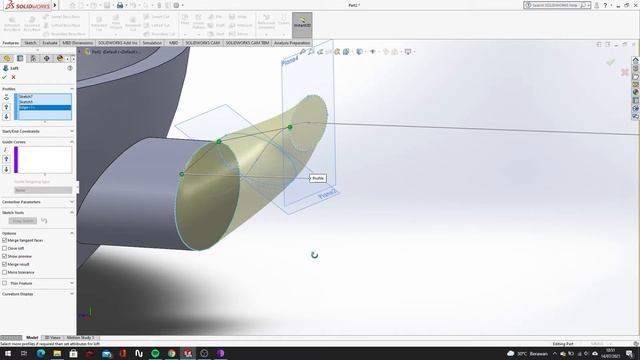Open DimXpertManager crosshair tab icon

pos(47,58)
